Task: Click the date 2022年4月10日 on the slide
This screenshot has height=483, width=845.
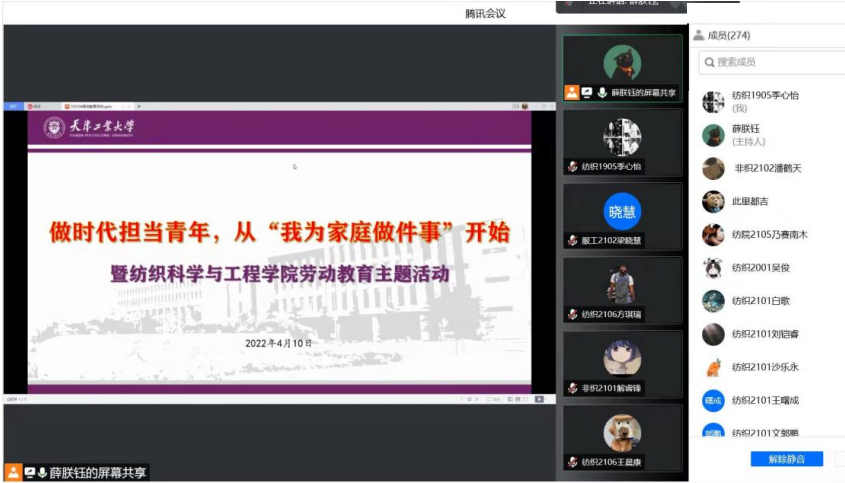Action: (x=279, y=343)
